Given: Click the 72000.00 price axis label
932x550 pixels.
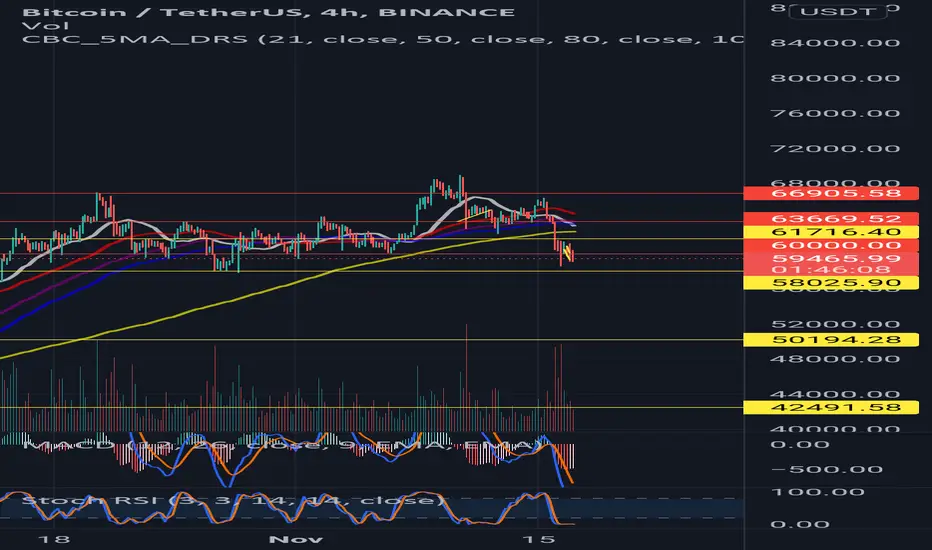Looking at the screenshot, I should (x=835, y=149).
